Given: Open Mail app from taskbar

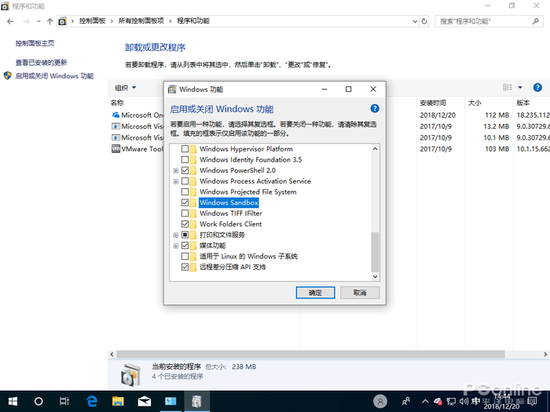Looking at the screenshot, I should pyautogui.click(x=144, y=401).
